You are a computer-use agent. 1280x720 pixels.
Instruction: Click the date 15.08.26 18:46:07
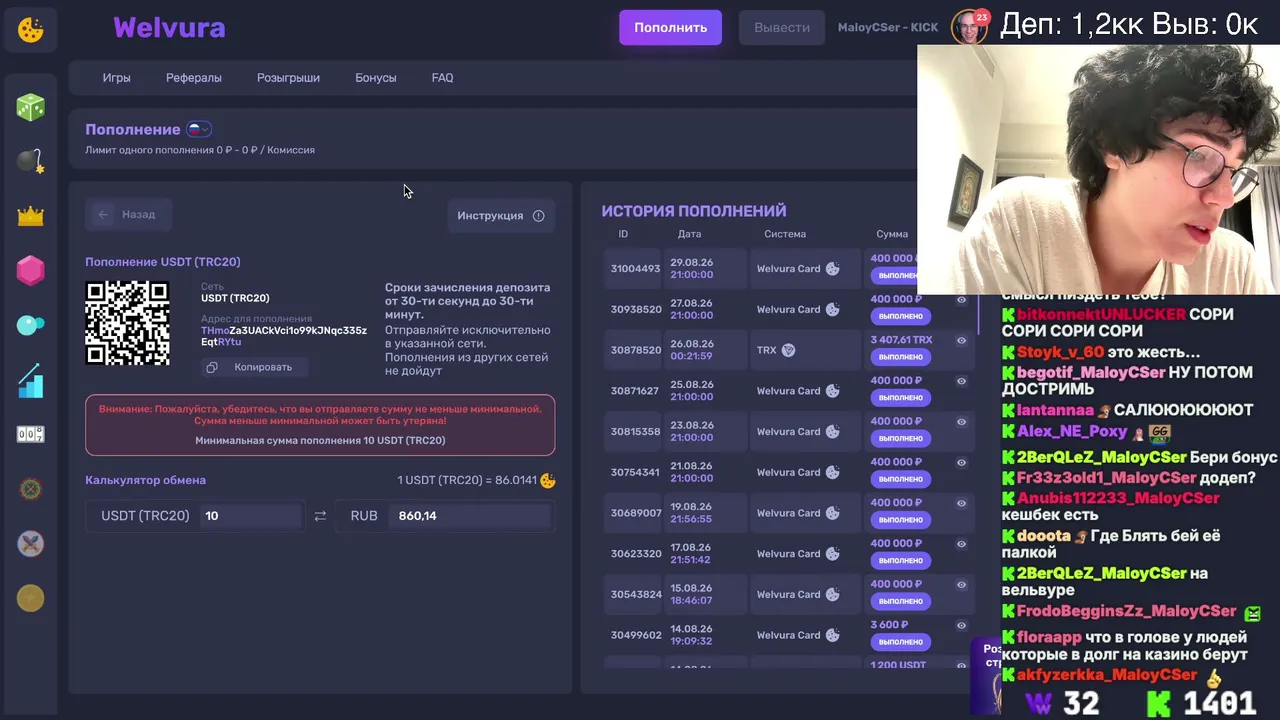point(691,594)
